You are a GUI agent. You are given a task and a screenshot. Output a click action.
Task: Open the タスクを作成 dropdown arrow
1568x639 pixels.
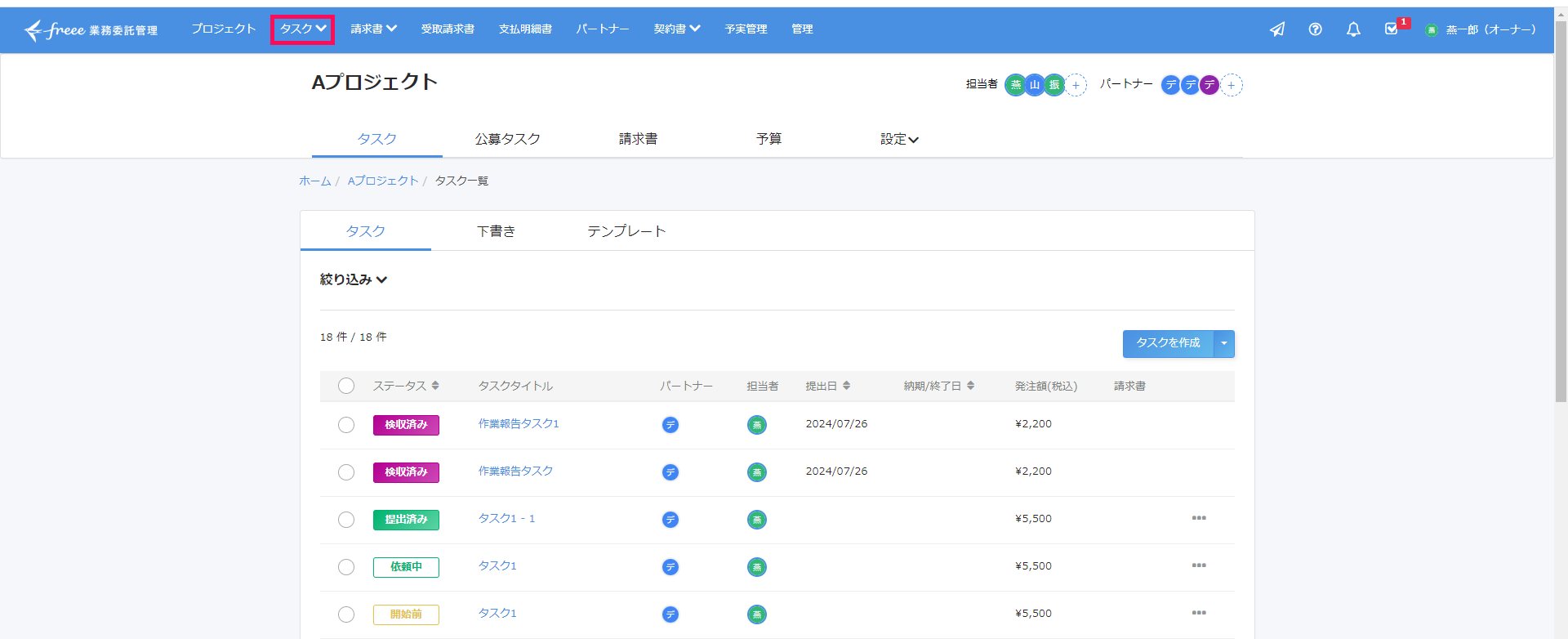[1224, 343]
